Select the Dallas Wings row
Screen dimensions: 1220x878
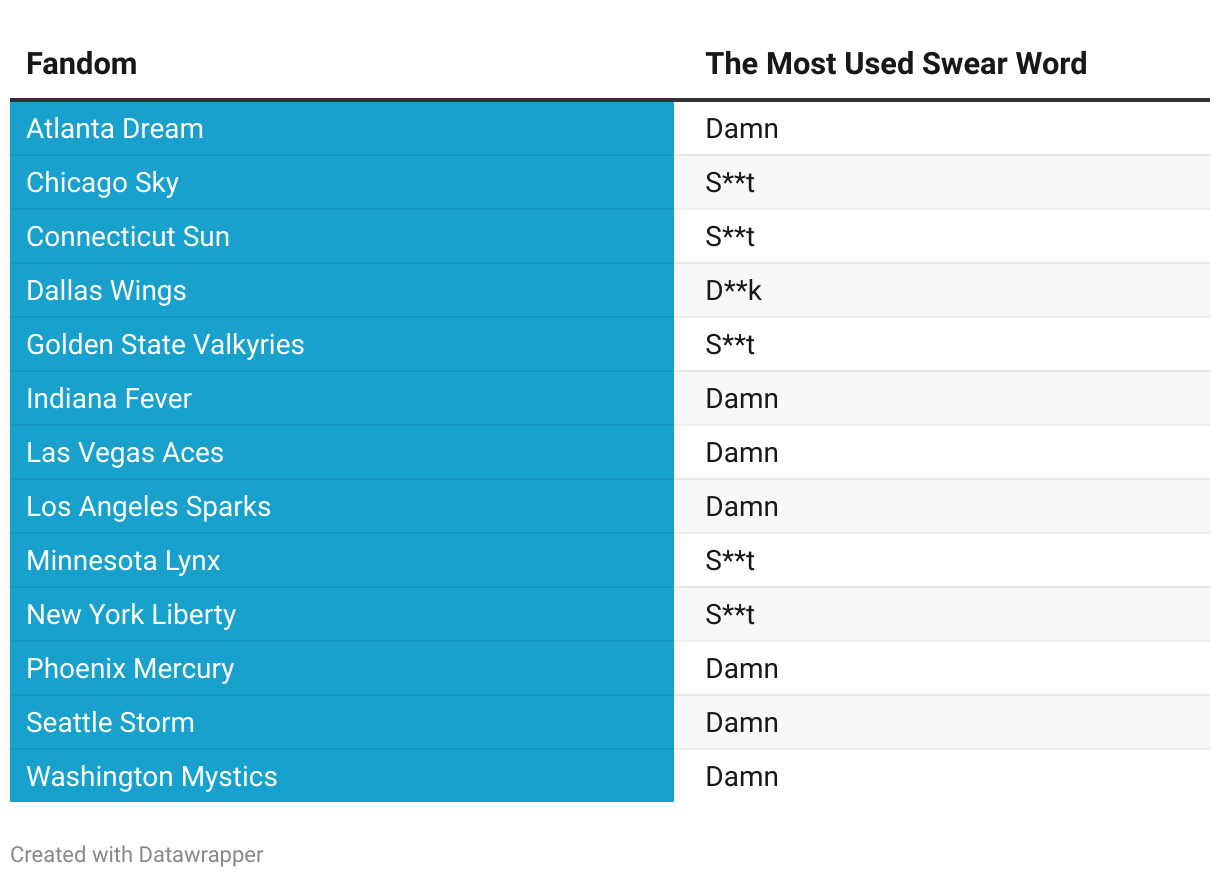(610, 291)
